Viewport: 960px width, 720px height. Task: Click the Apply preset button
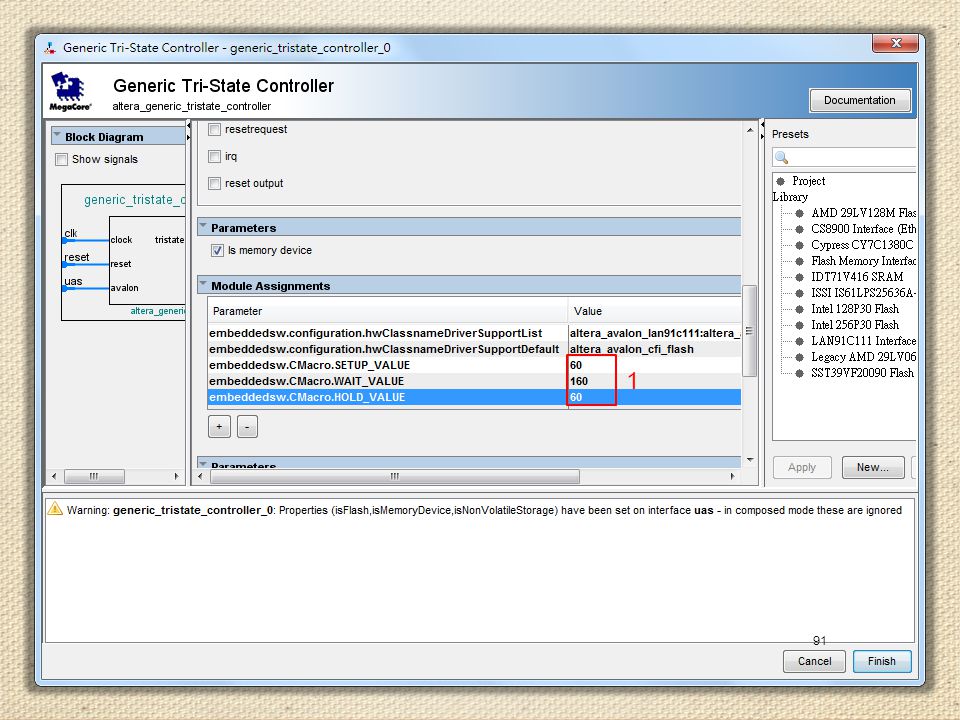coord(802,467)
